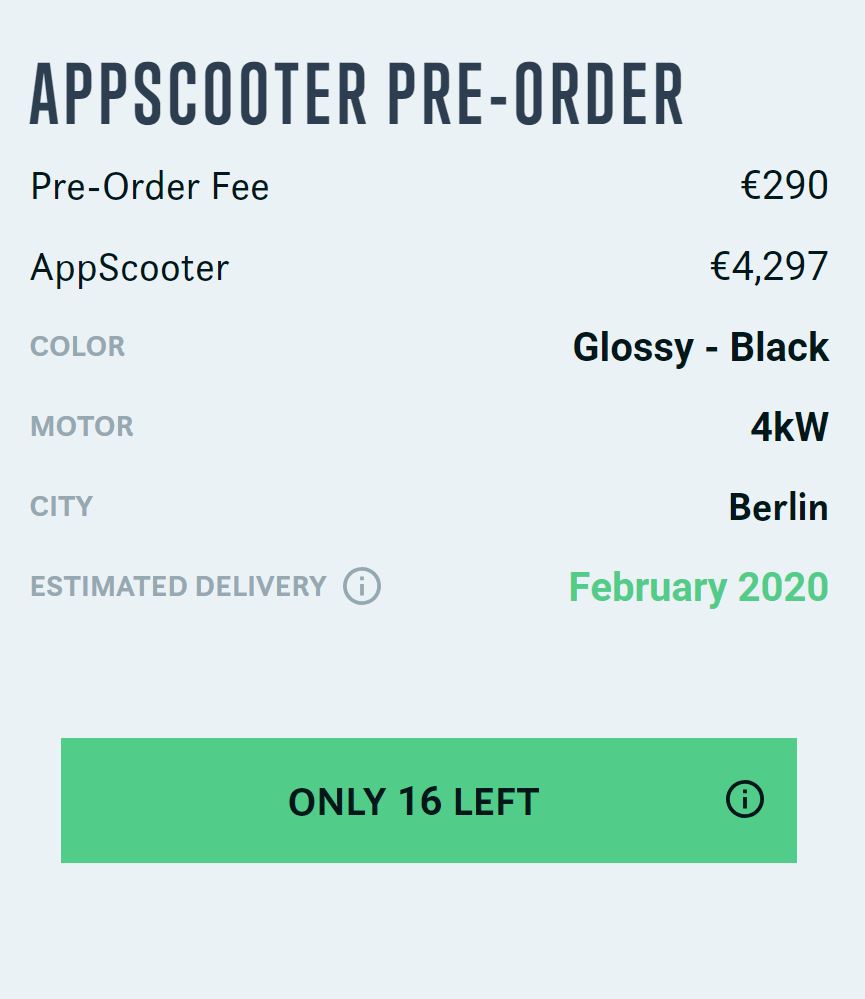Click the word APPSCOOTER in the heading

(x=198, y=94)
